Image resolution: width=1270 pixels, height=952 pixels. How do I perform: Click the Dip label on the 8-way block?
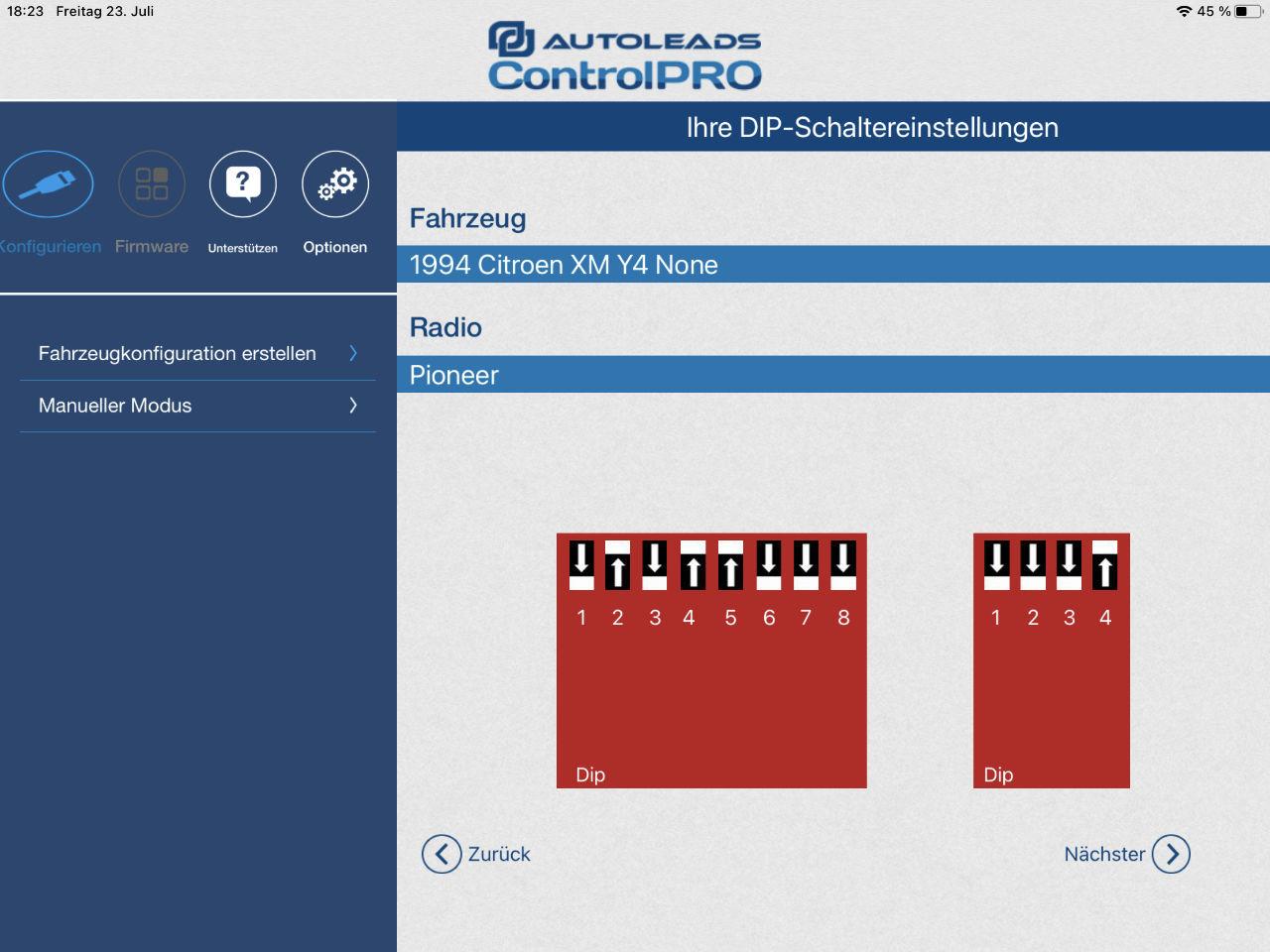point(590,774)
